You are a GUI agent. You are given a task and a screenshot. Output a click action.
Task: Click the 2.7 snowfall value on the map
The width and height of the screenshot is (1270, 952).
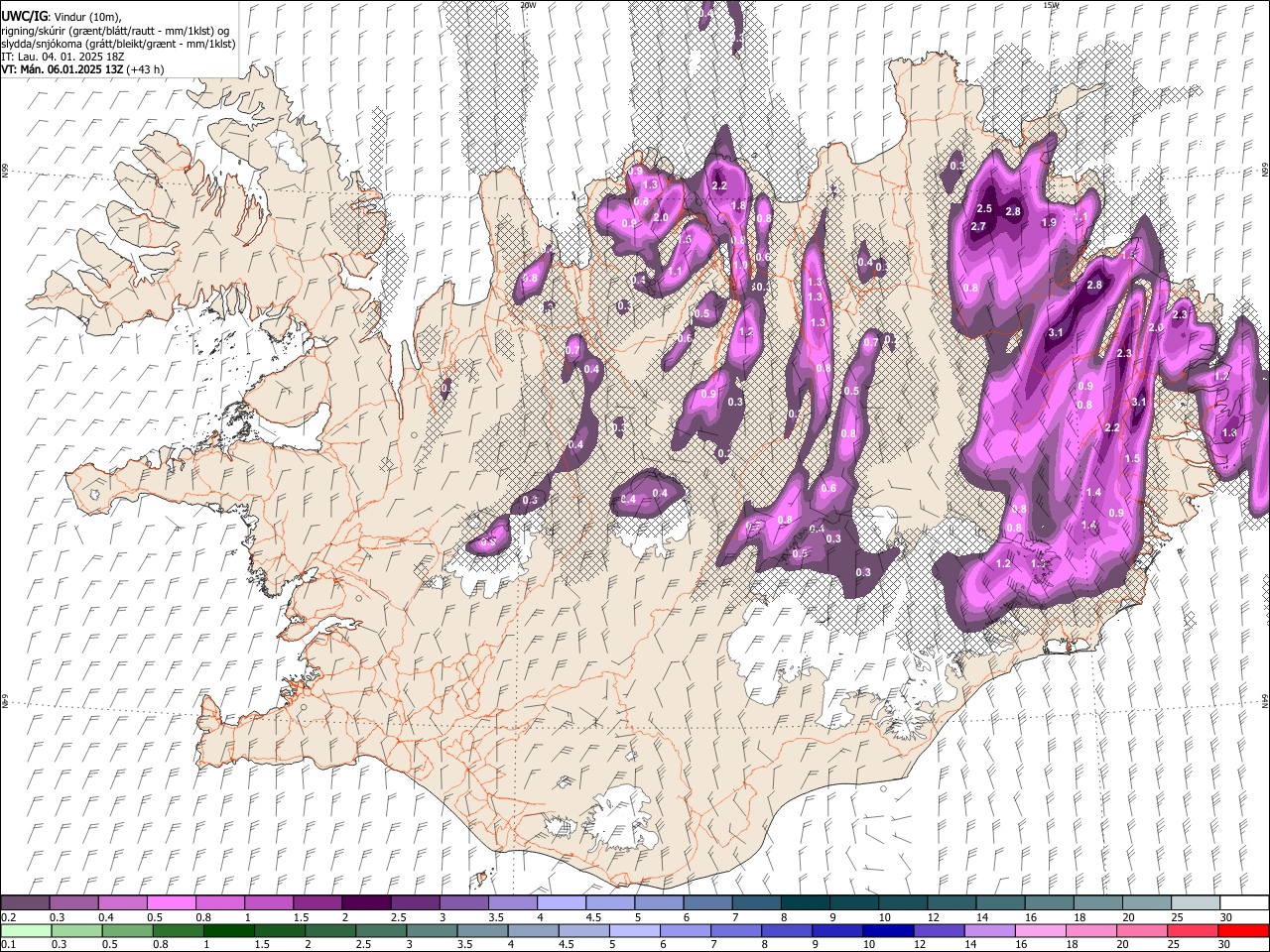tap(978, 227)
